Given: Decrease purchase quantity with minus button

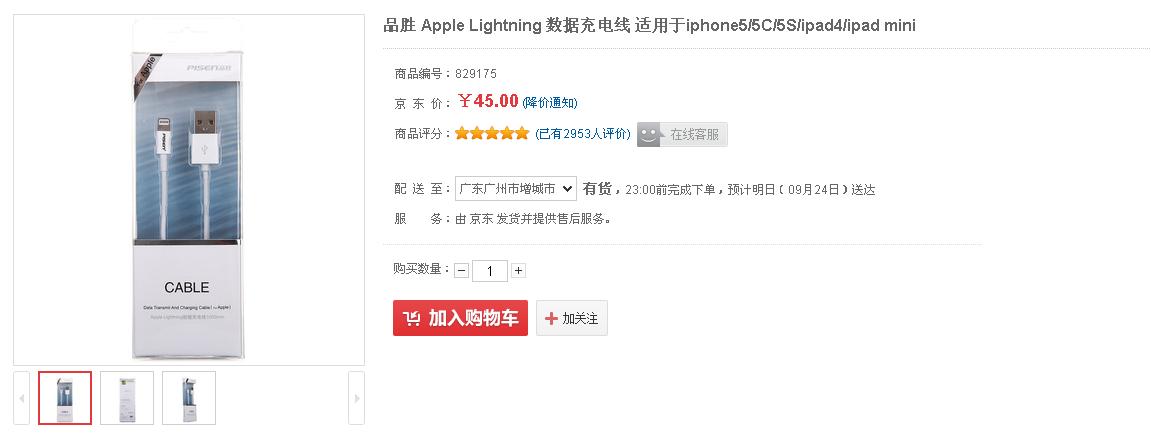Looking at the screenshot, I should pyautogui.click(x=461, y=271).
